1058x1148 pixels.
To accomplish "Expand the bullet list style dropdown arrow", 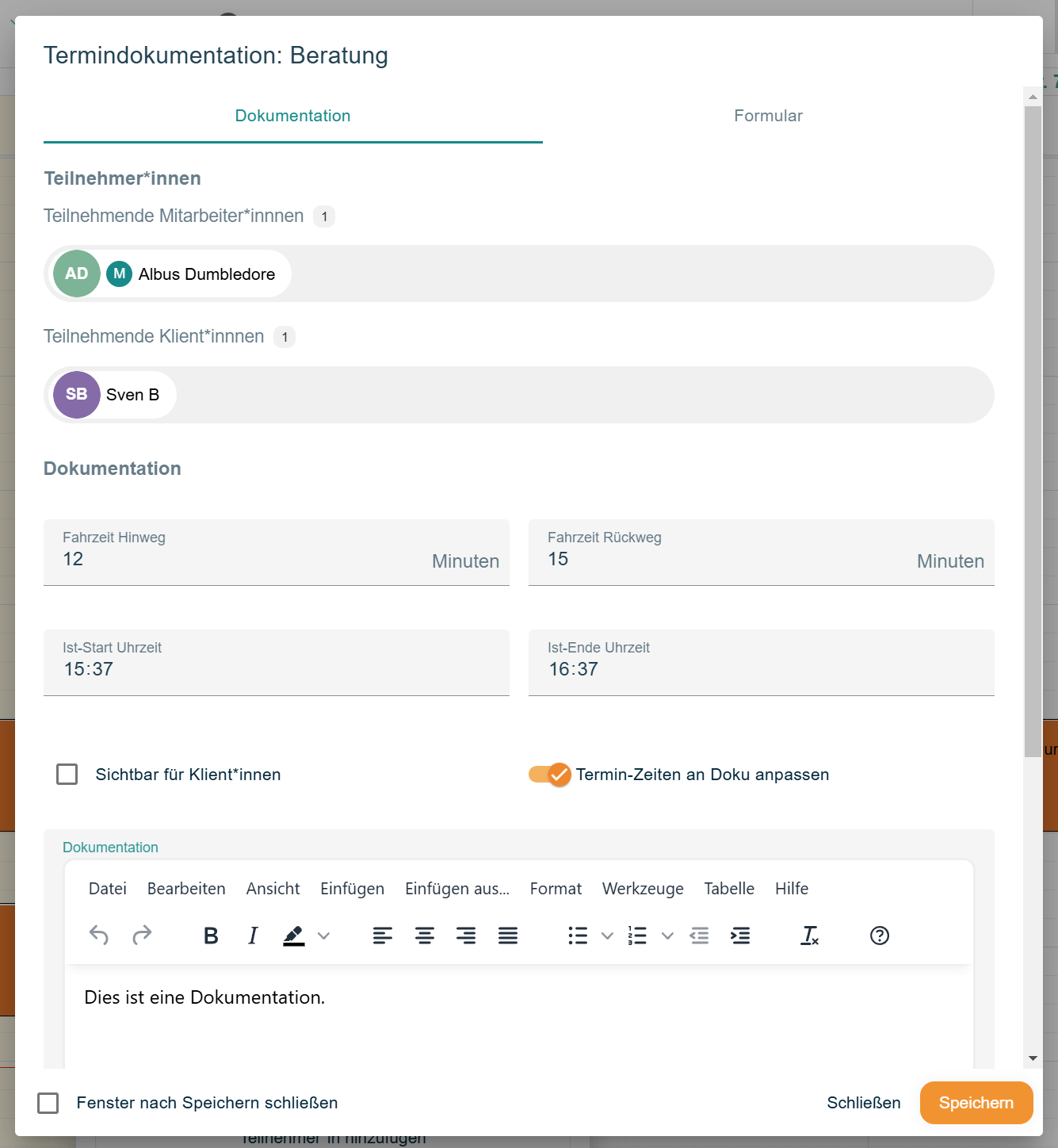I will [x=607, y=936].
